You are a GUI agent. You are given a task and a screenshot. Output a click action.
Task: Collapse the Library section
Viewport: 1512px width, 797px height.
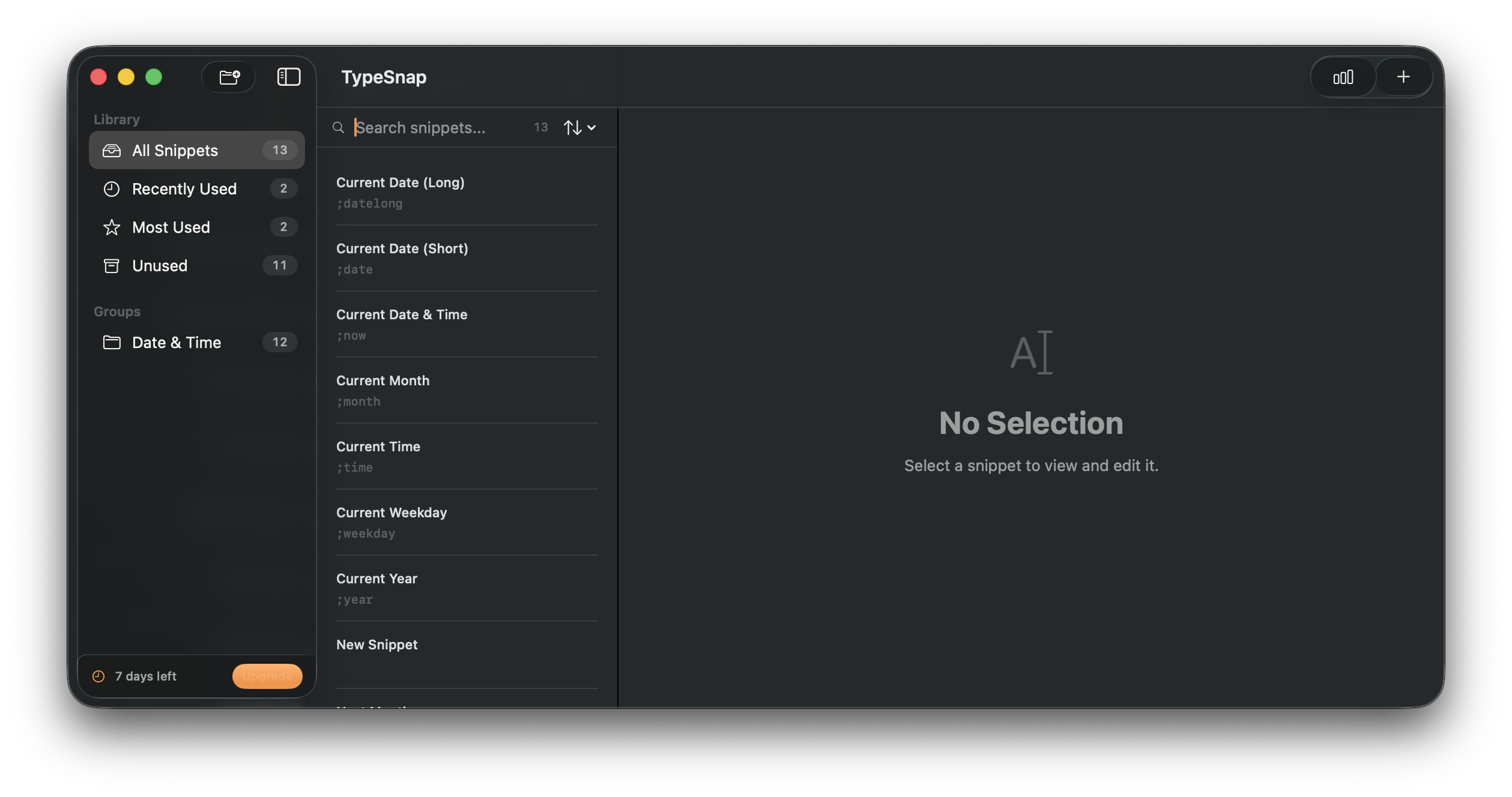coord(116,119)
